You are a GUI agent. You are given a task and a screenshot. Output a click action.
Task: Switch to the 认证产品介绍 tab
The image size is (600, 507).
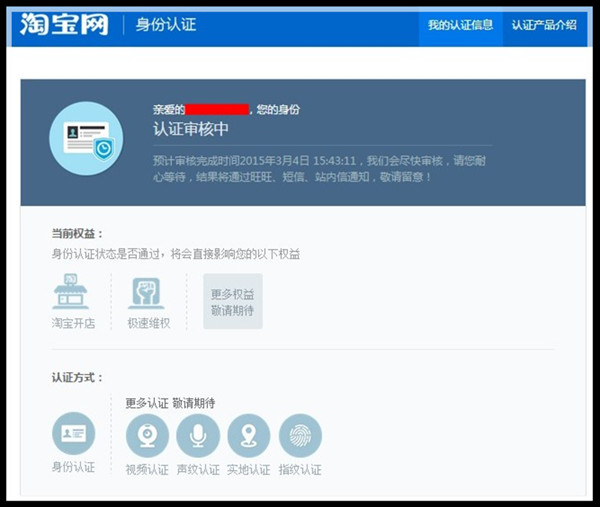[x=544, y=25]
